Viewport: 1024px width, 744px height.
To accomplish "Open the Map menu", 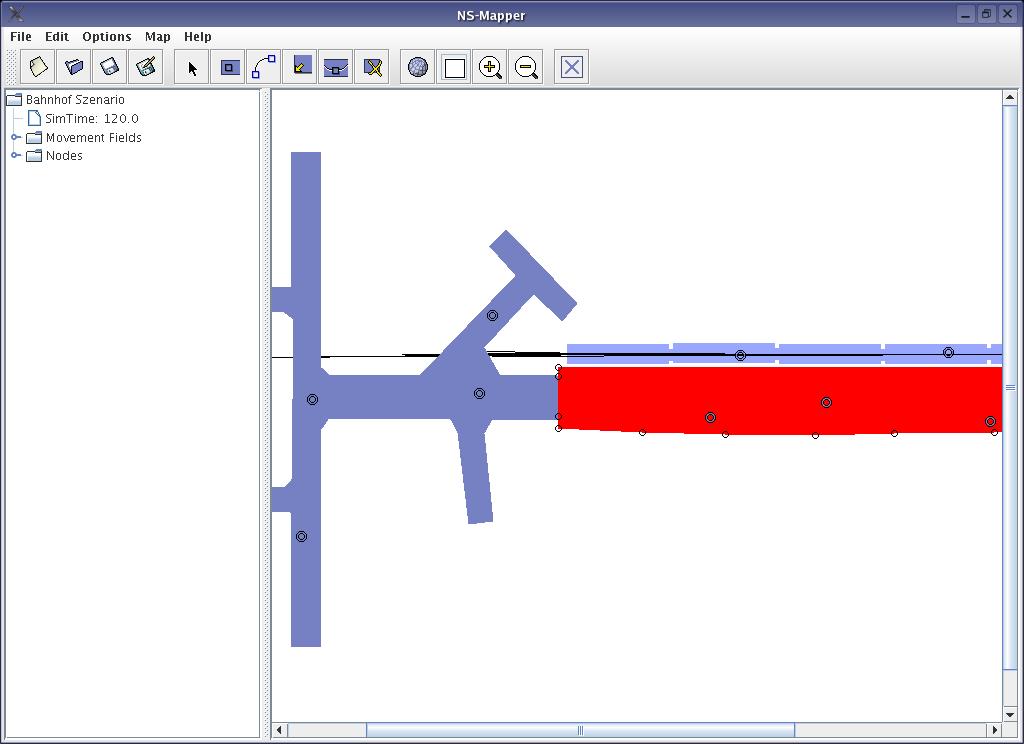I will click(x=157, y=36).
